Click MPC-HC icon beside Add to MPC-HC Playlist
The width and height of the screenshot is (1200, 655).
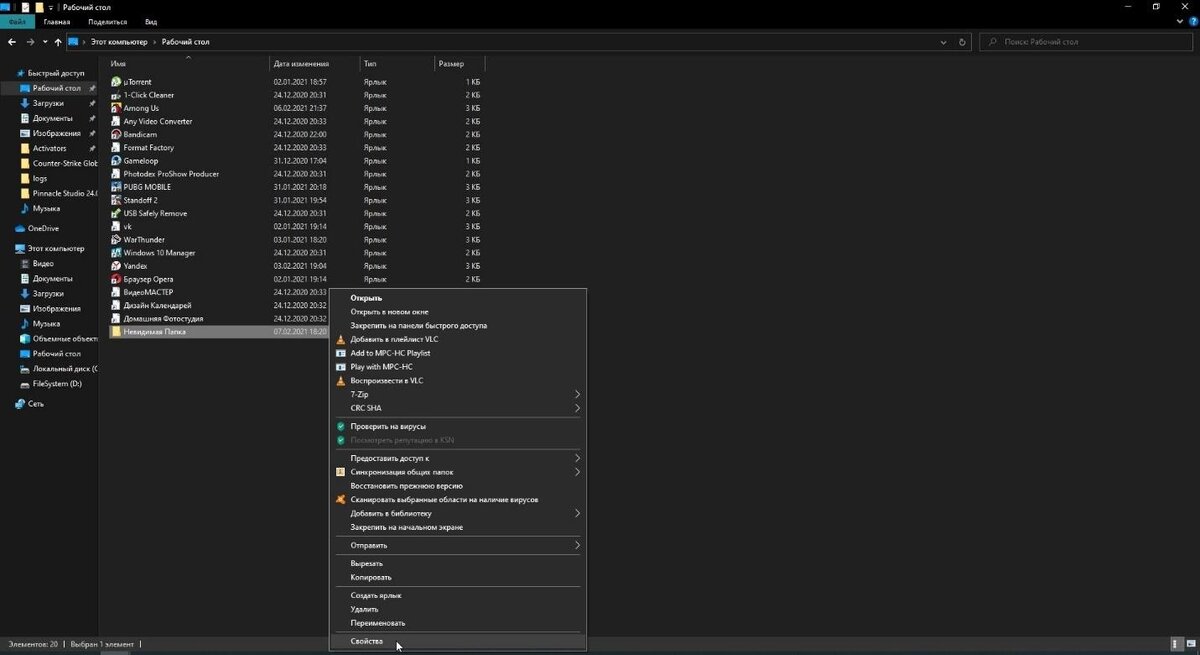pos(340,353)
